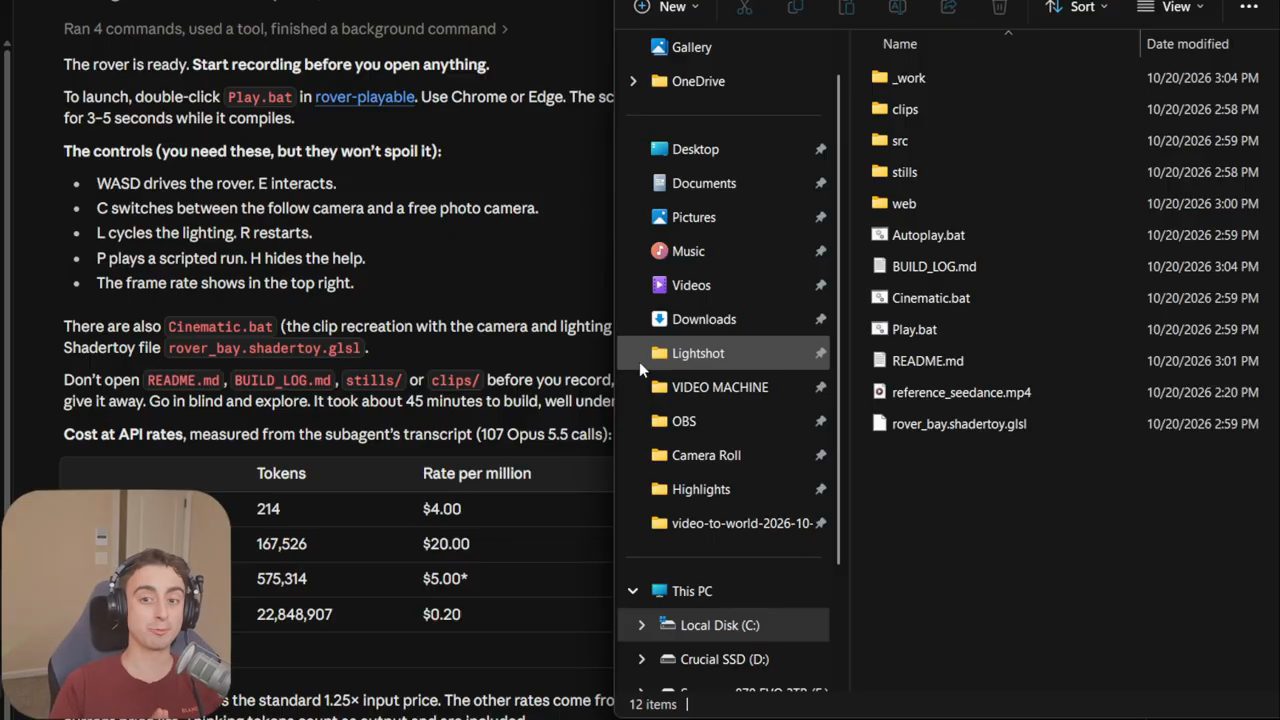Select the rover_bay.shadertoy.glsl file
The width and height of the screenshot is (1280, 720).
click(x=959, y=424)
